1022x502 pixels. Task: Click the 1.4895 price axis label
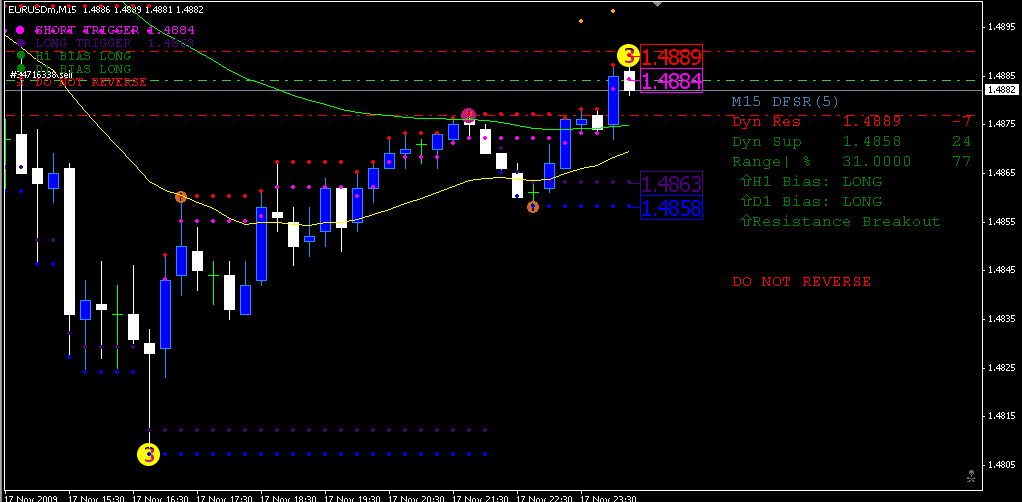point(1002,27)
